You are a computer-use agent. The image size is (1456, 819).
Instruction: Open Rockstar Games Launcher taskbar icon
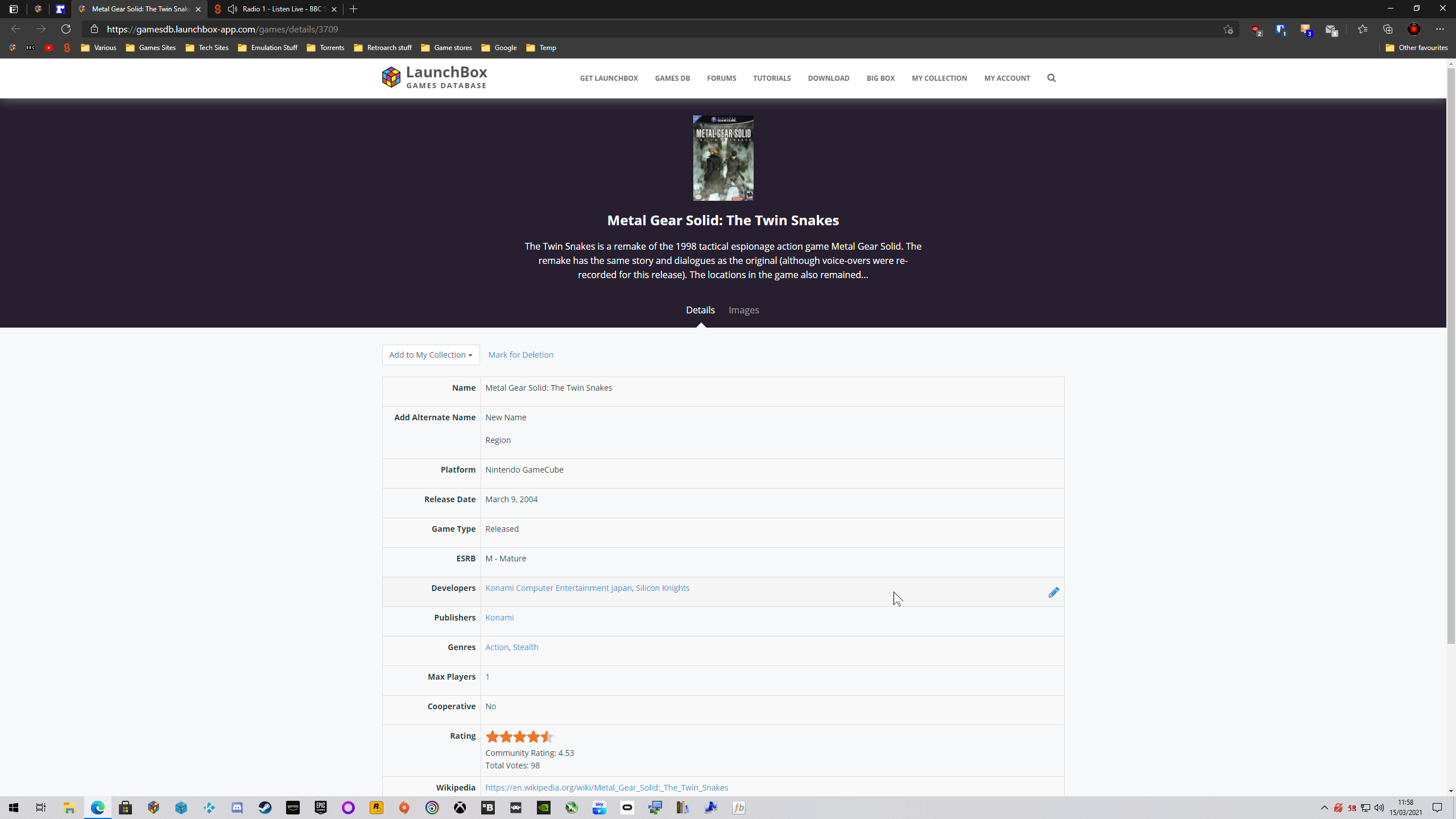click(x=377, y=808)
